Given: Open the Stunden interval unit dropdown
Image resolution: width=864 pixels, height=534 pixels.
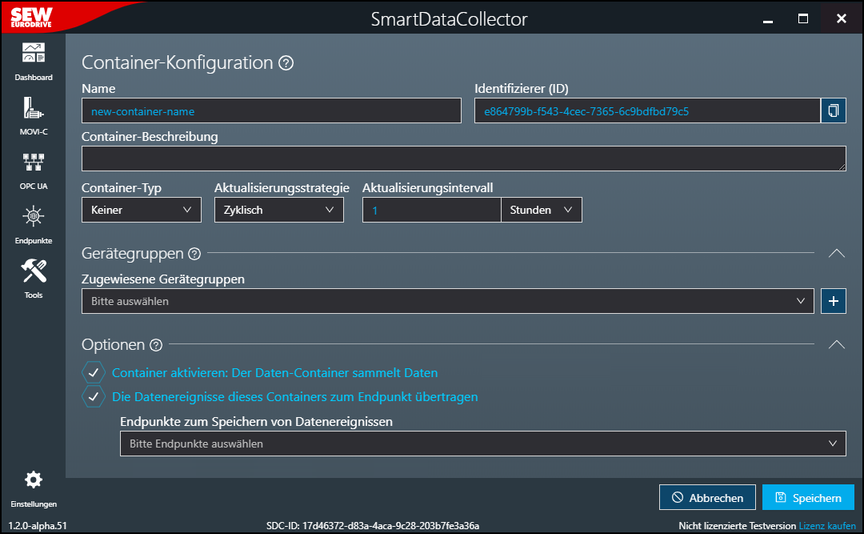Looking at the screenshot, I should pos(541,210).
